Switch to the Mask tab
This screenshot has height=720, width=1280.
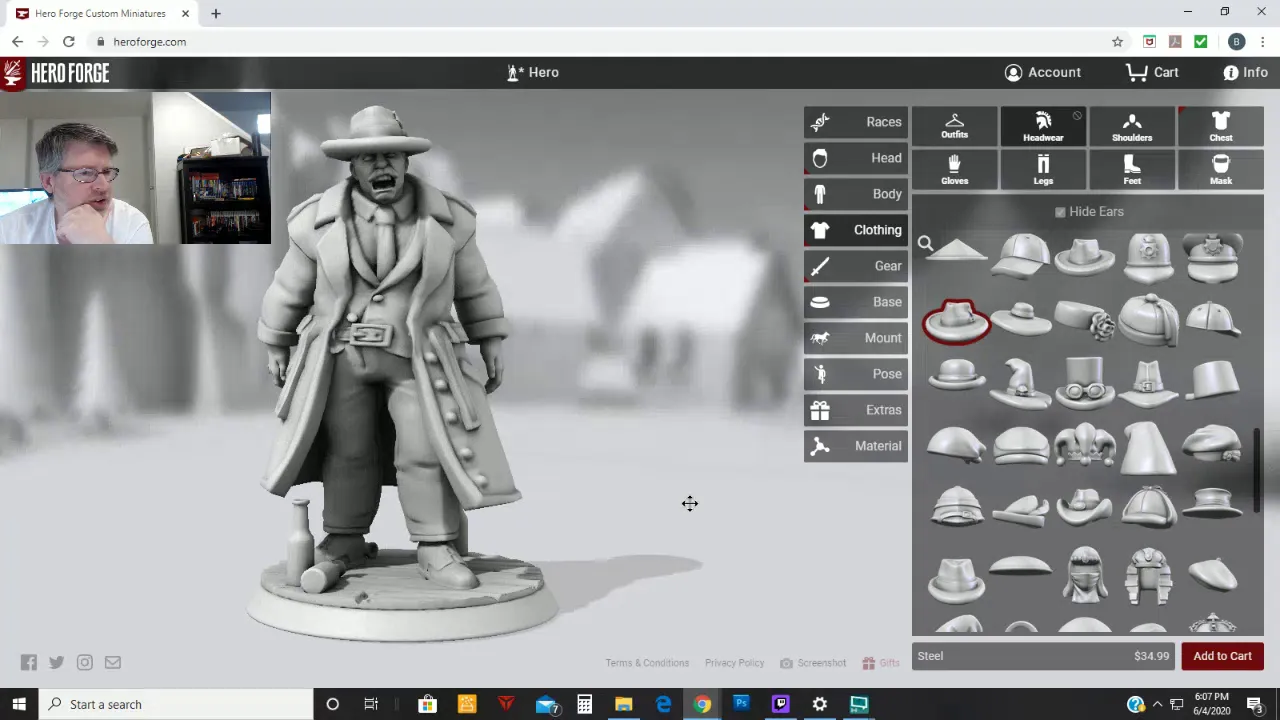coord(1221,169)
